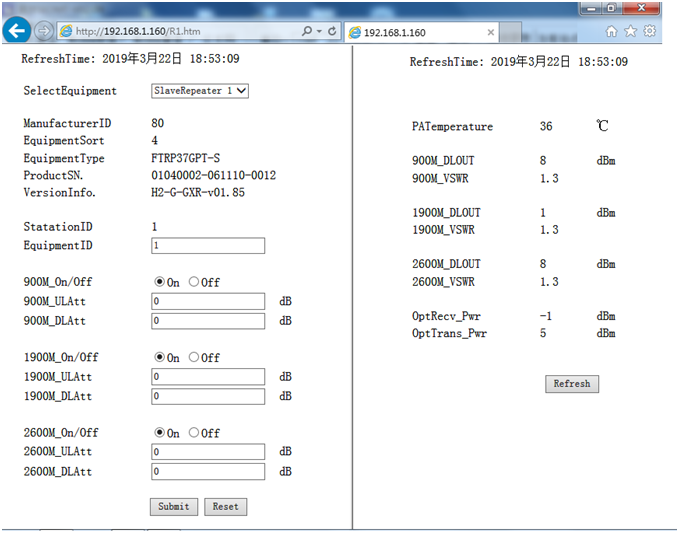
Task: Focus the 900M_ULAtt input field
Action: 208,301
